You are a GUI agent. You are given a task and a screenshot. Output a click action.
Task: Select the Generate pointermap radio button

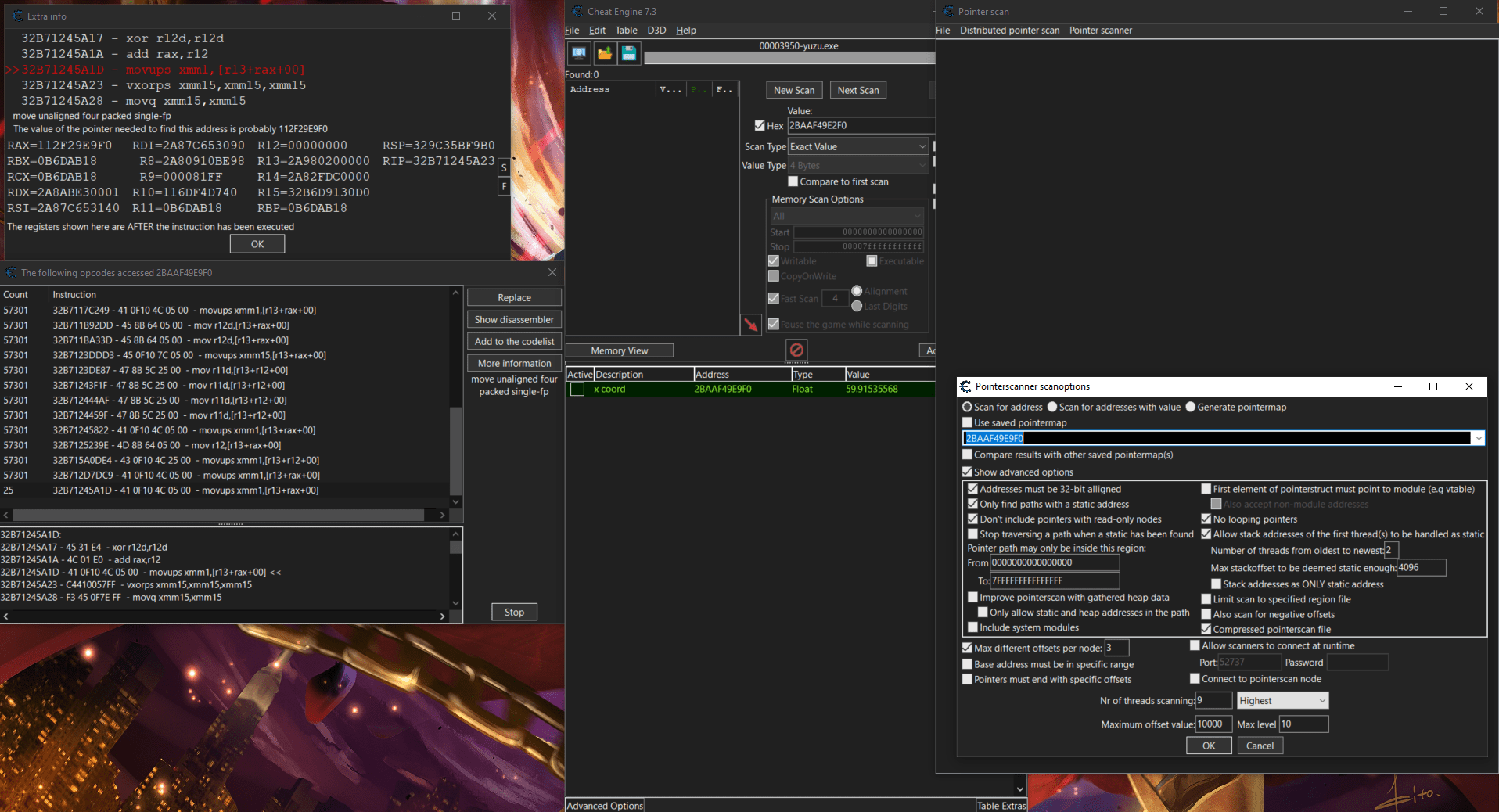[x=1191, y=407]
